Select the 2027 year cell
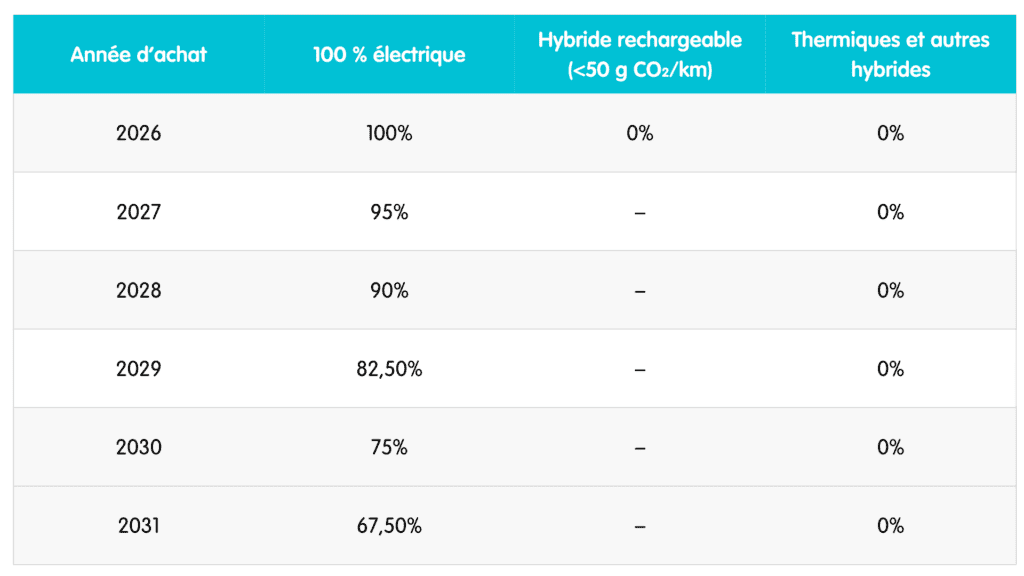Viewport: 1024px width, 576px height. point(139,212)
